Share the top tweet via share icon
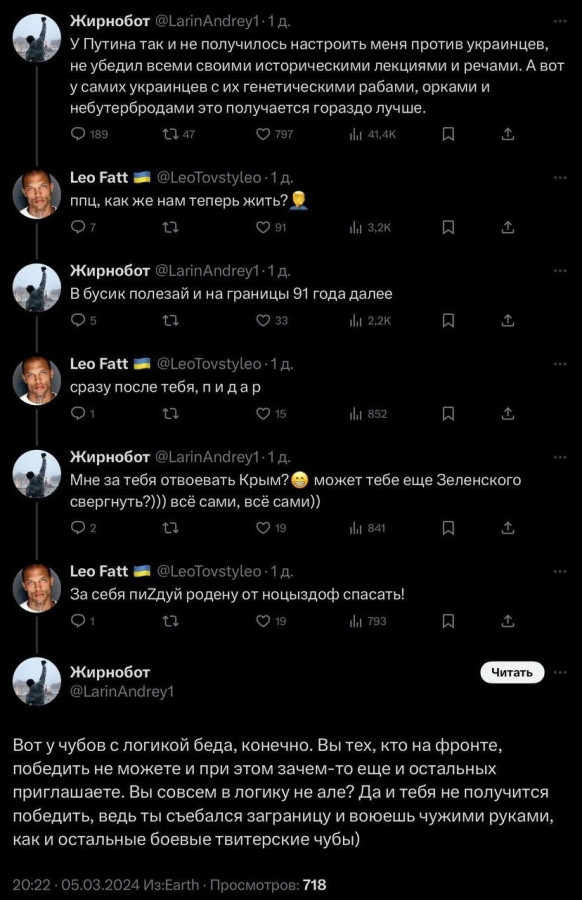Viewport: 582px width, 900px height. pyautogui.click(x=507, y=134)
